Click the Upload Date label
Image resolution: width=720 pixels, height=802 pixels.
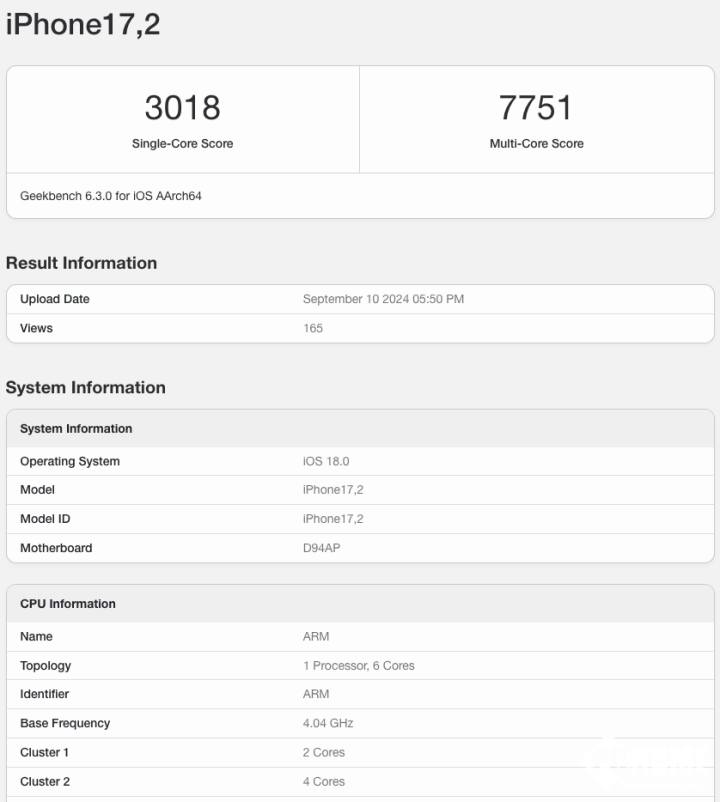(x=55, y=299)
